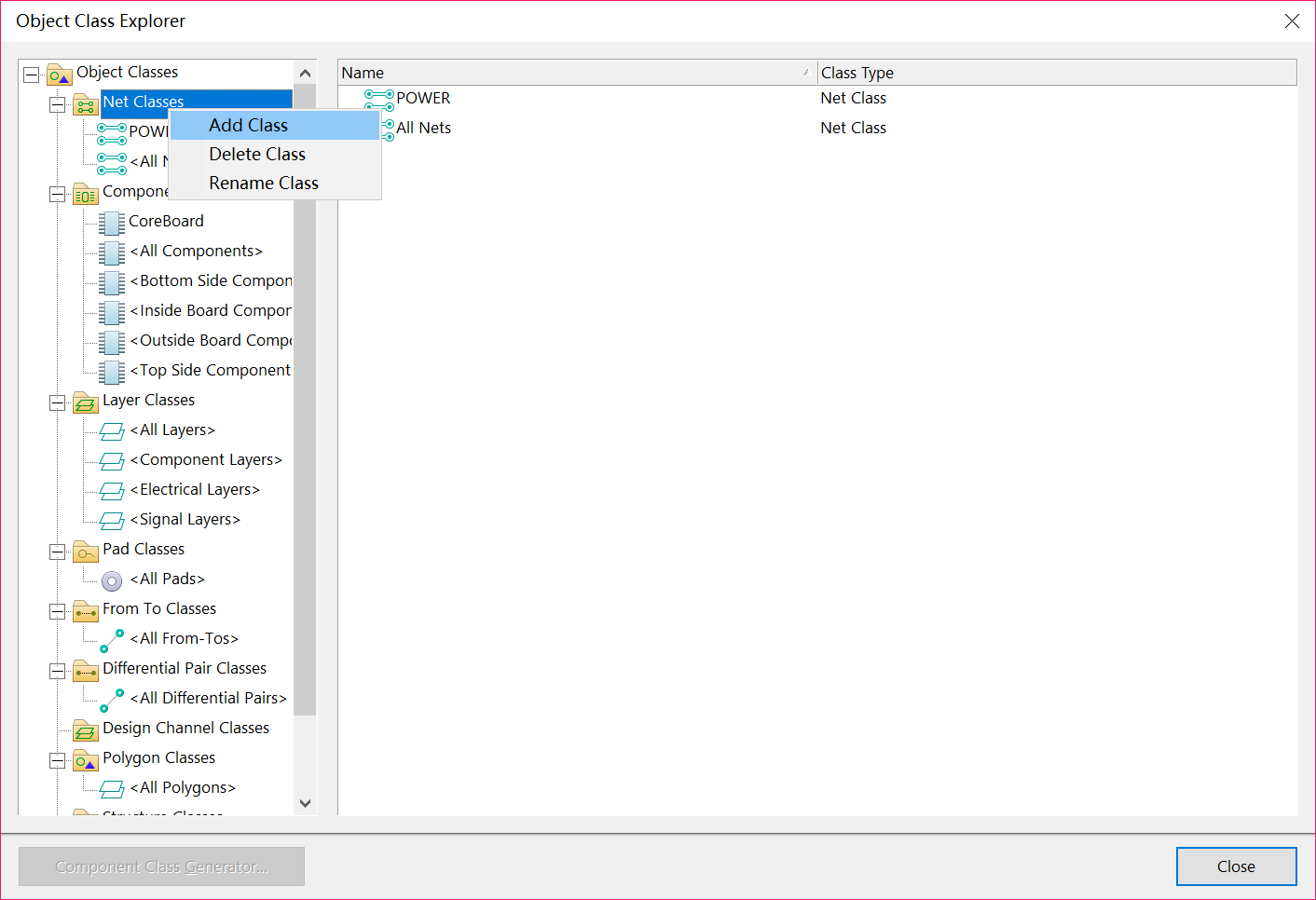Choose Delete Class from context menu
Screen dimensions: 1316x900
(257, 155)
